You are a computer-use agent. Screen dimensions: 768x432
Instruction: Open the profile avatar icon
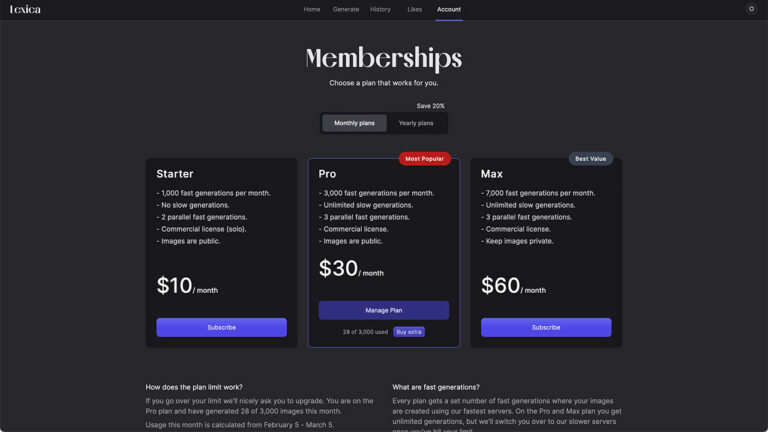click(x=751, y=9)
